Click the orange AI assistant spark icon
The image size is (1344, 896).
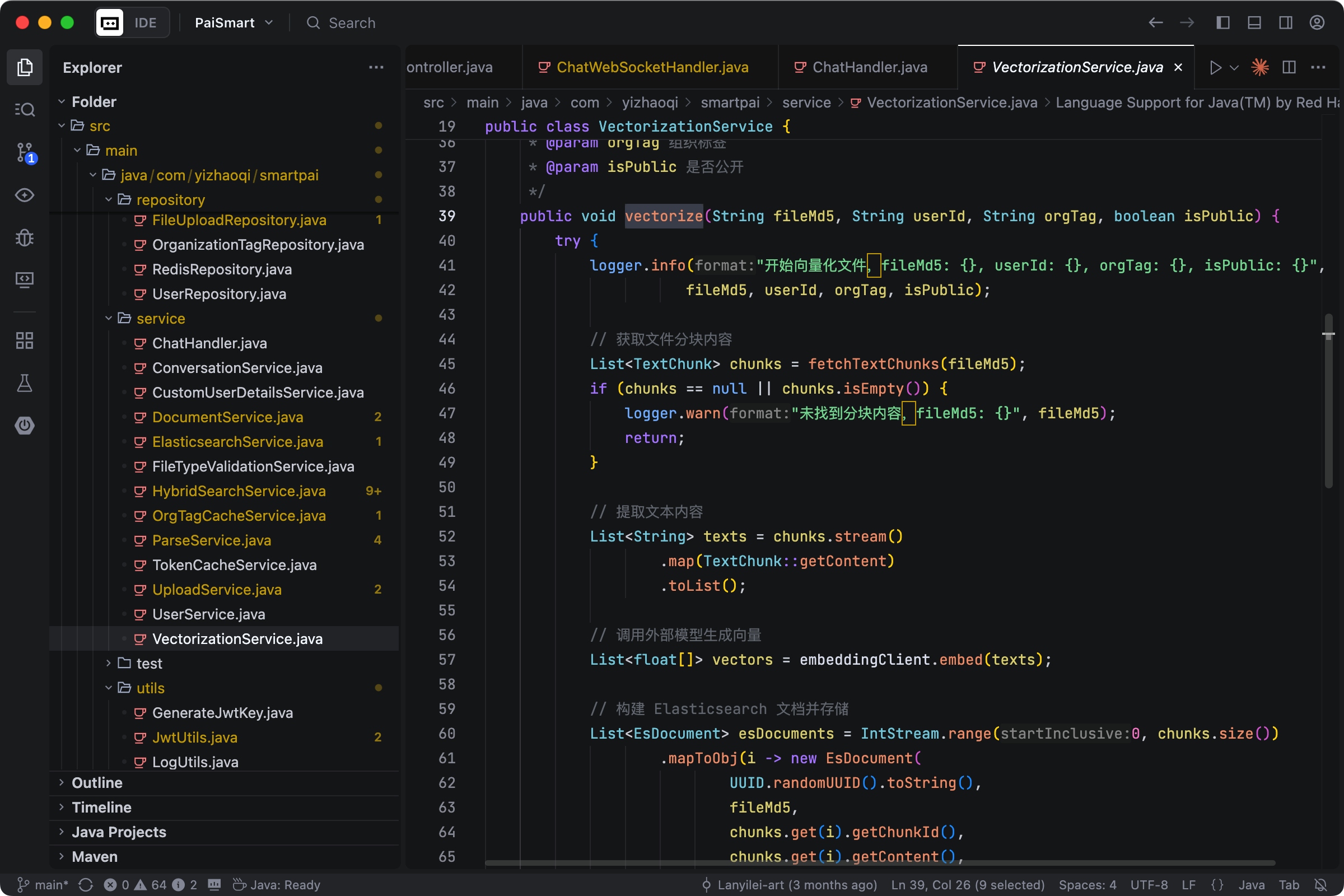pyautogui.click(x=1259, y=67)
